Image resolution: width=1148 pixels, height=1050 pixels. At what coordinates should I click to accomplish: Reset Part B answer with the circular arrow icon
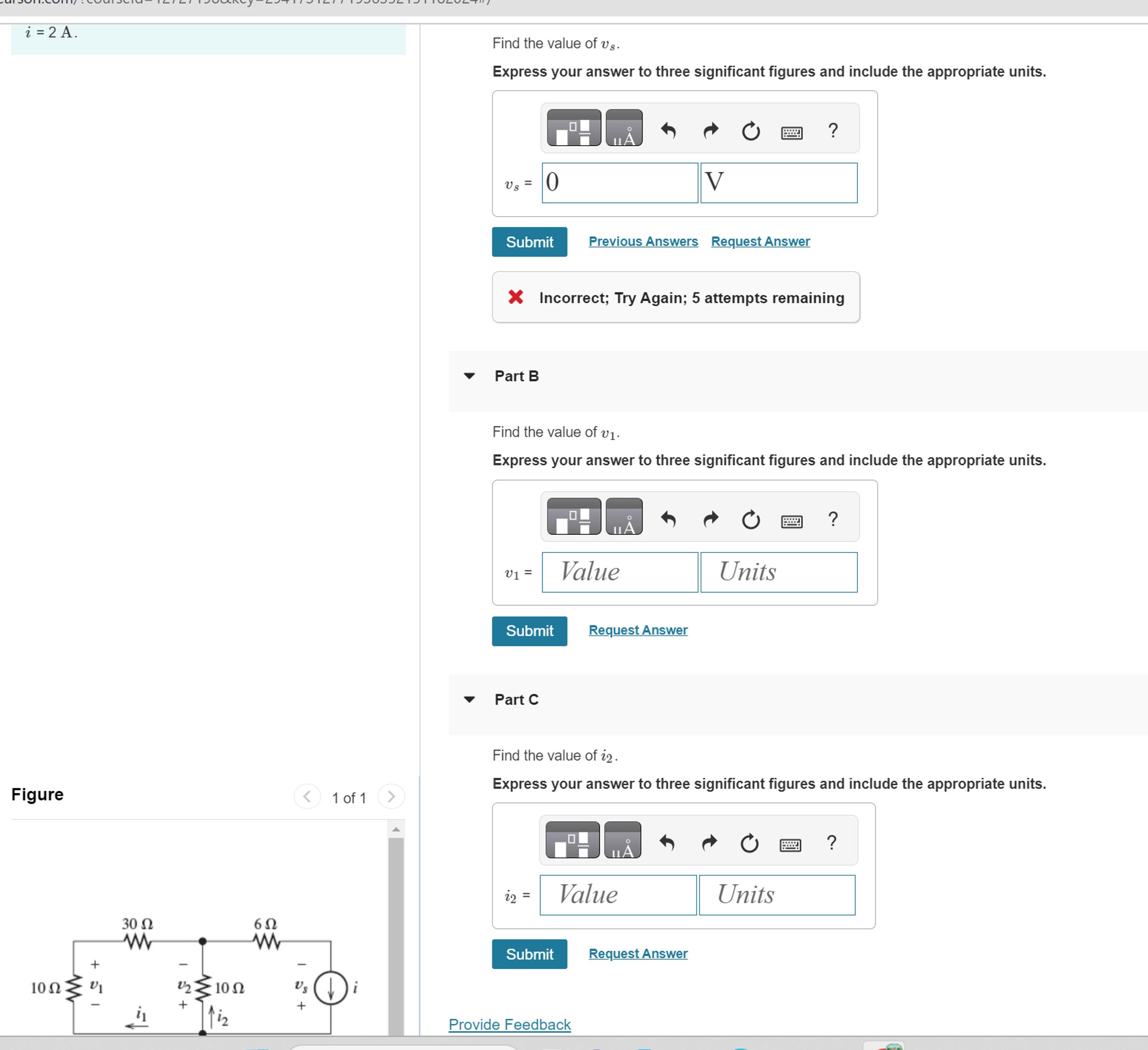click(751, 519)
